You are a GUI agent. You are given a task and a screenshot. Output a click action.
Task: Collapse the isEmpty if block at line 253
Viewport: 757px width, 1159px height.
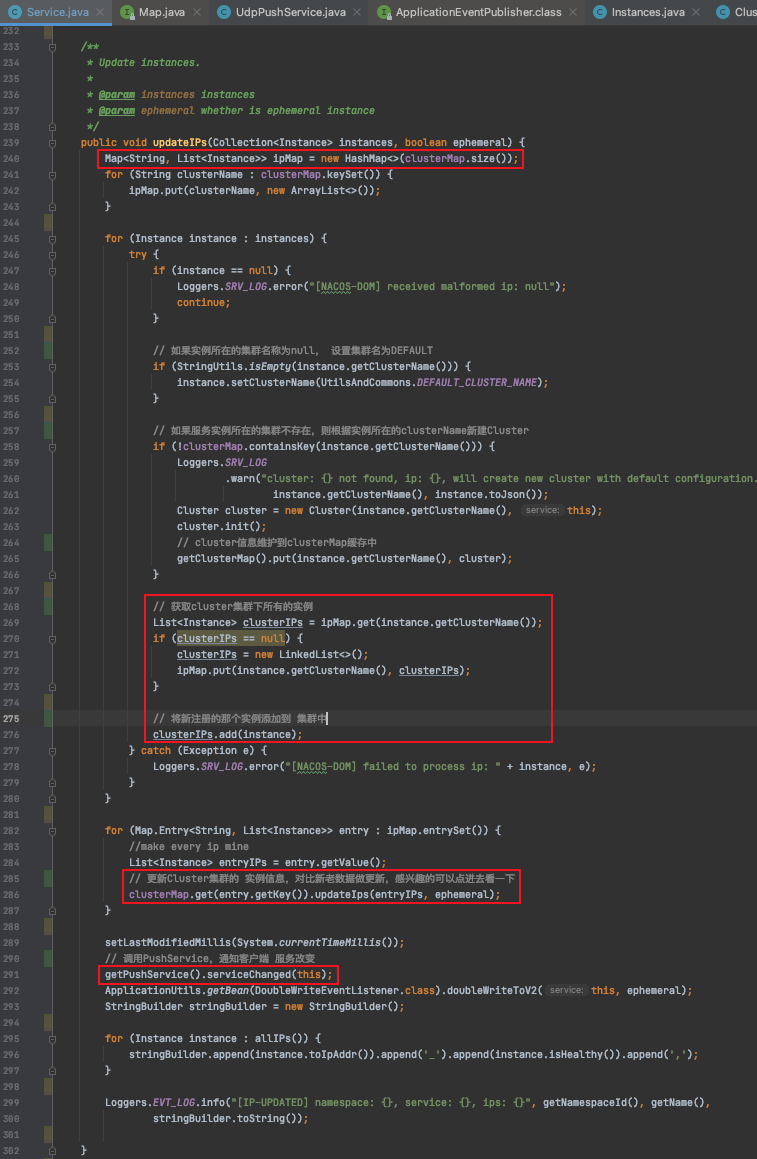click(x=52, y=367)
